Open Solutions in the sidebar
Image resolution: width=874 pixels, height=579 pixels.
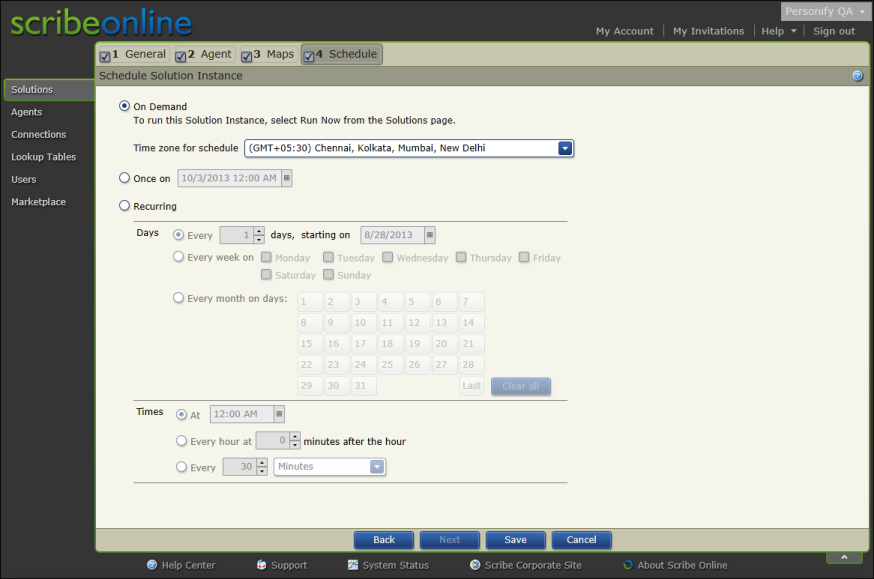point(49,90)
